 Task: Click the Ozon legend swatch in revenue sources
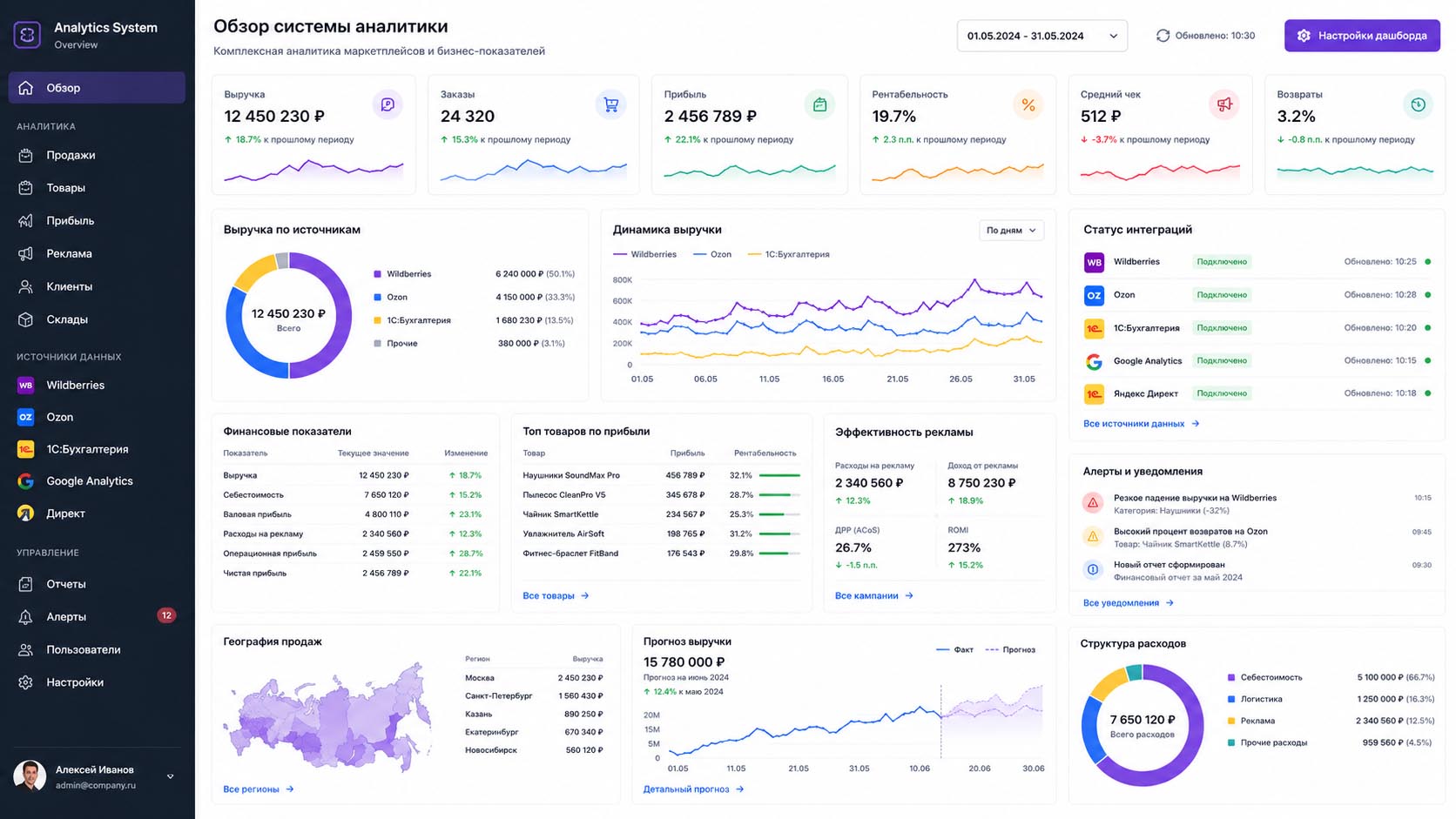[377, 298]
